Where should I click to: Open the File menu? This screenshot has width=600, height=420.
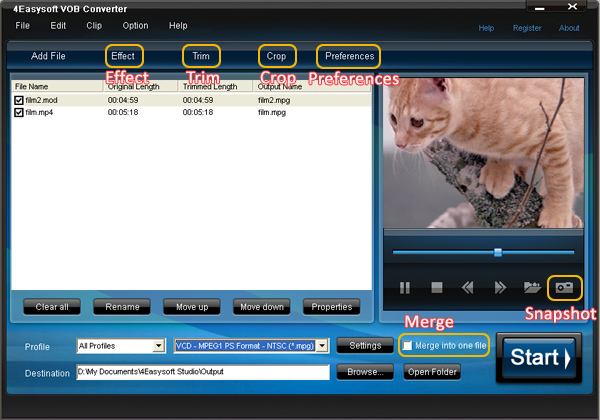[23, 26]
